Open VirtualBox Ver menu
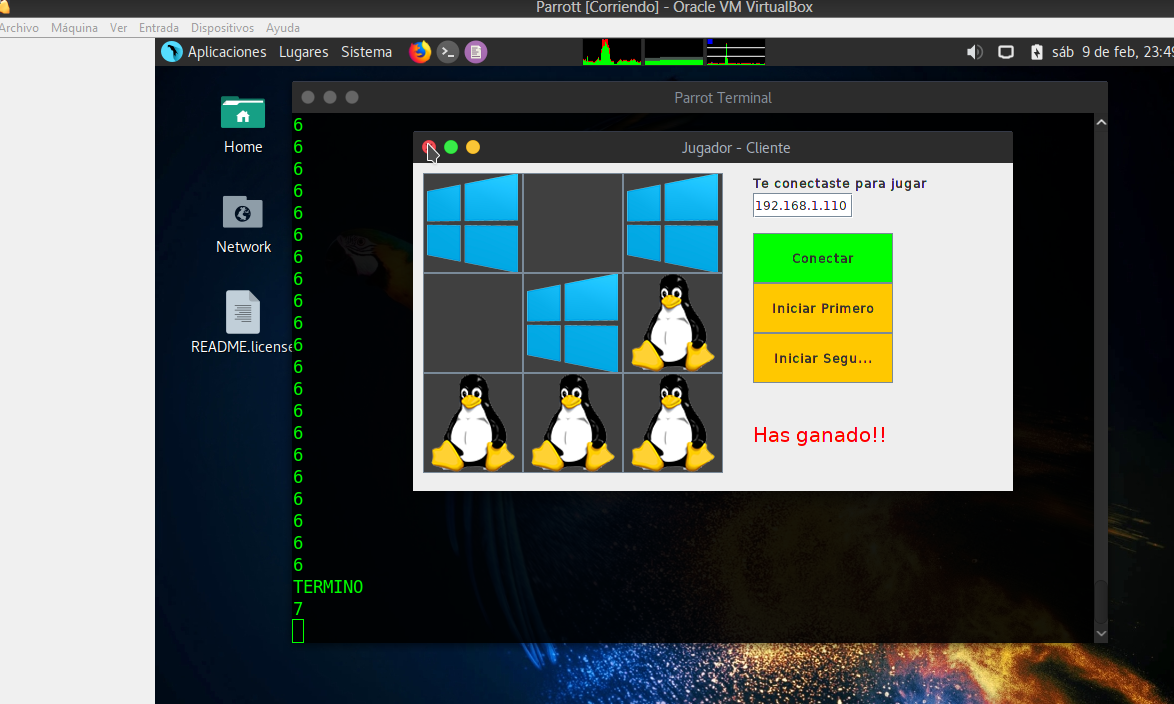The height and width of the screenshot is (704, 1174). point(118,28)
